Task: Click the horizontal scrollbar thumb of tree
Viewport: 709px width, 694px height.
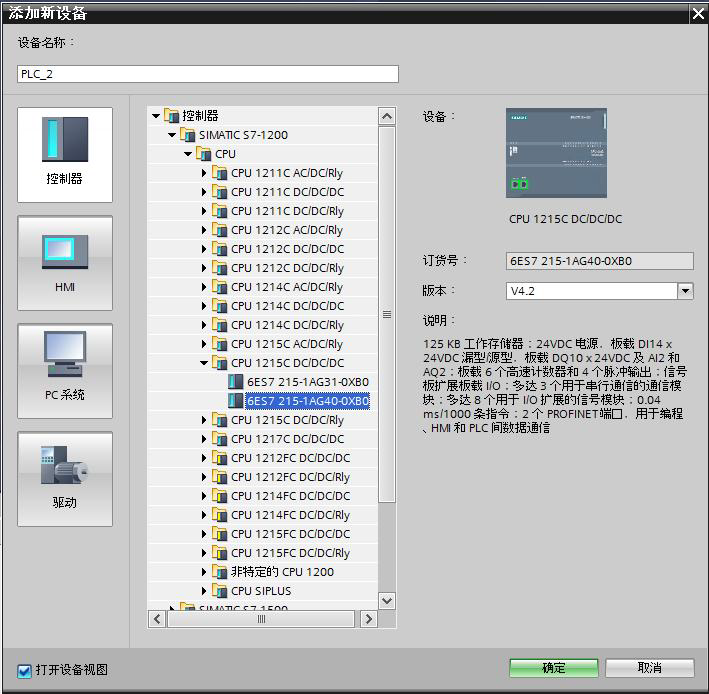Action: (x=261, y=619)
